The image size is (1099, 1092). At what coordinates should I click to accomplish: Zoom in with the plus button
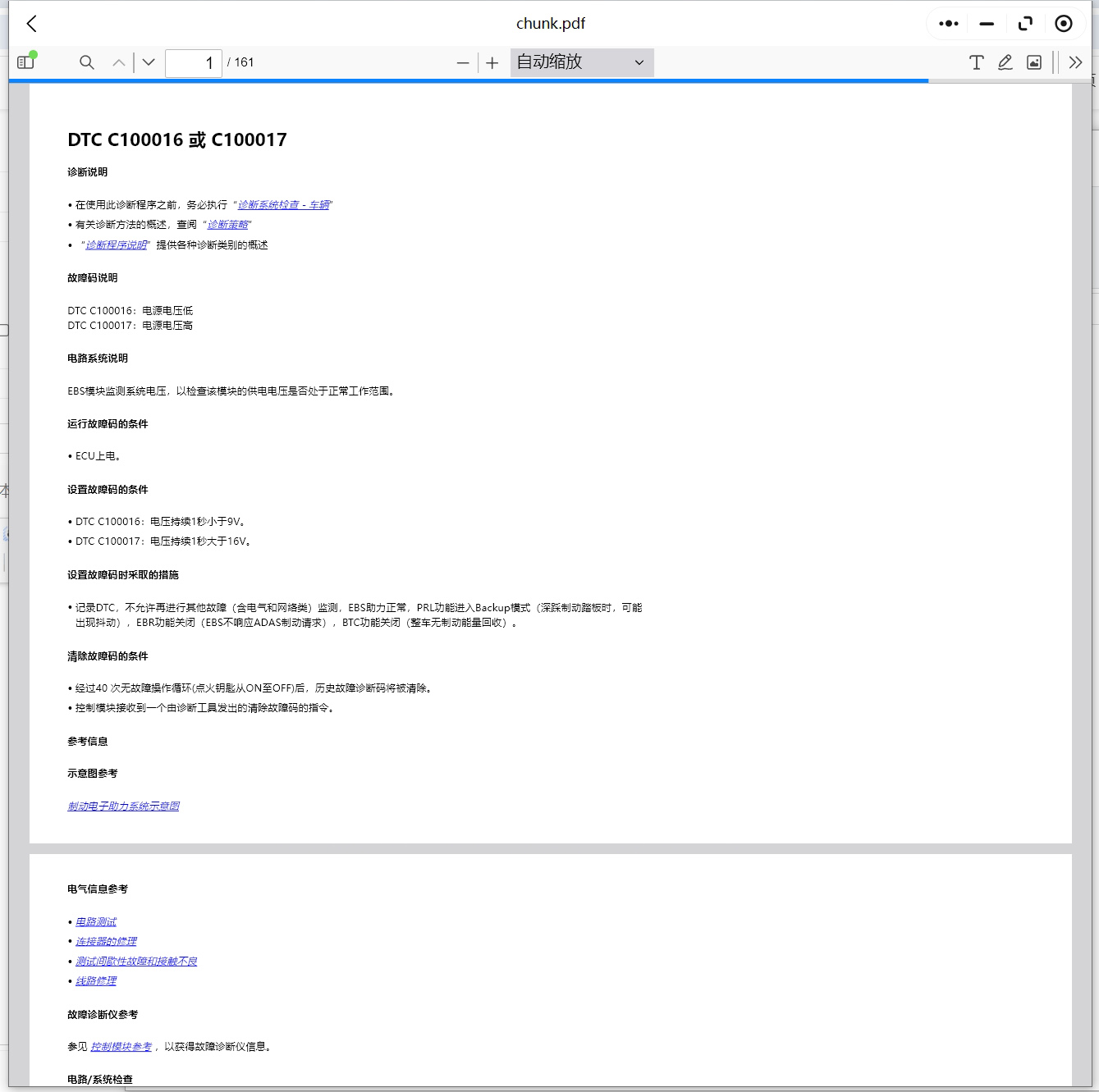pos(492,63)
